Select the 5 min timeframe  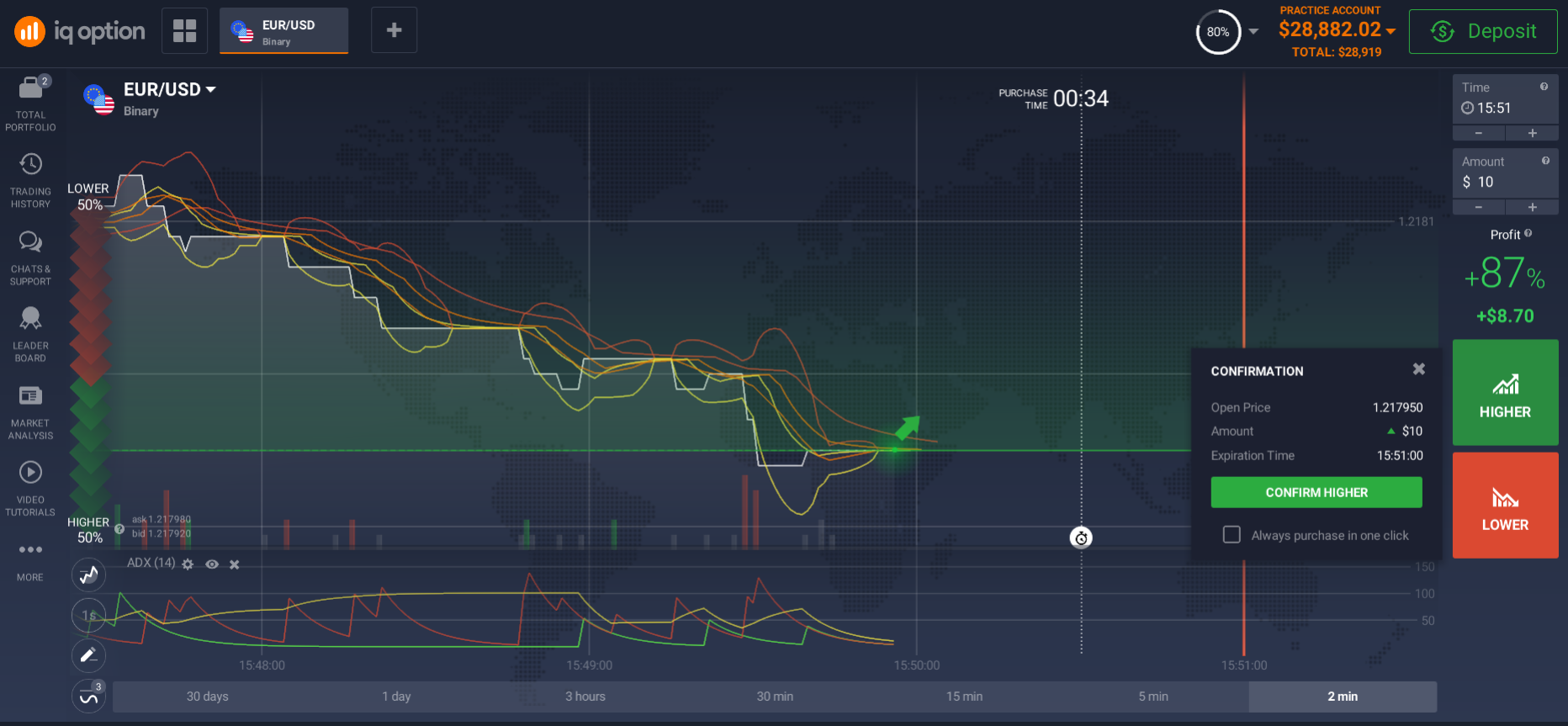(x=1153, y=697)
